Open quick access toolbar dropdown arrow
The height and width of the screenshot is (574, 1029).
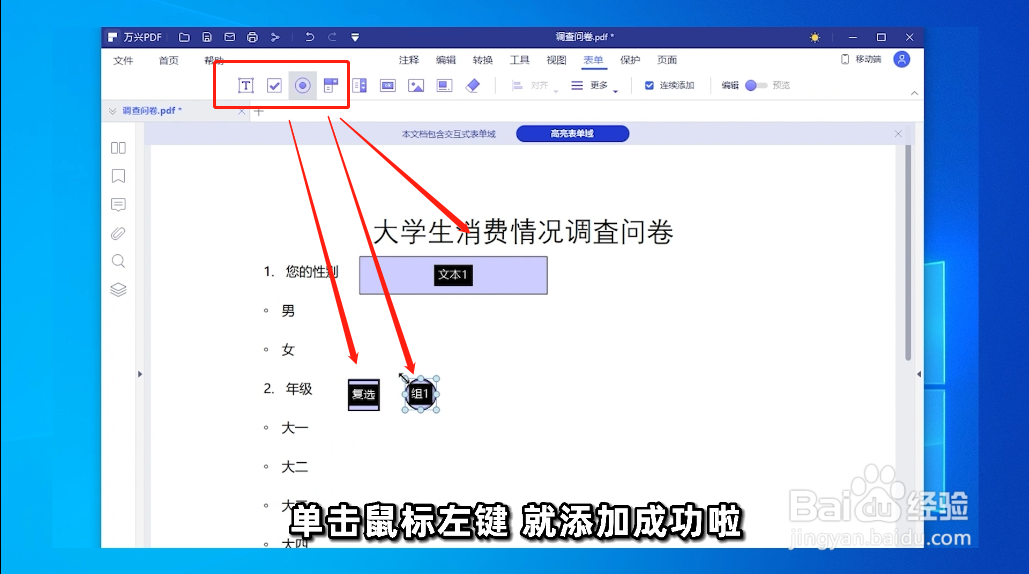355,37
